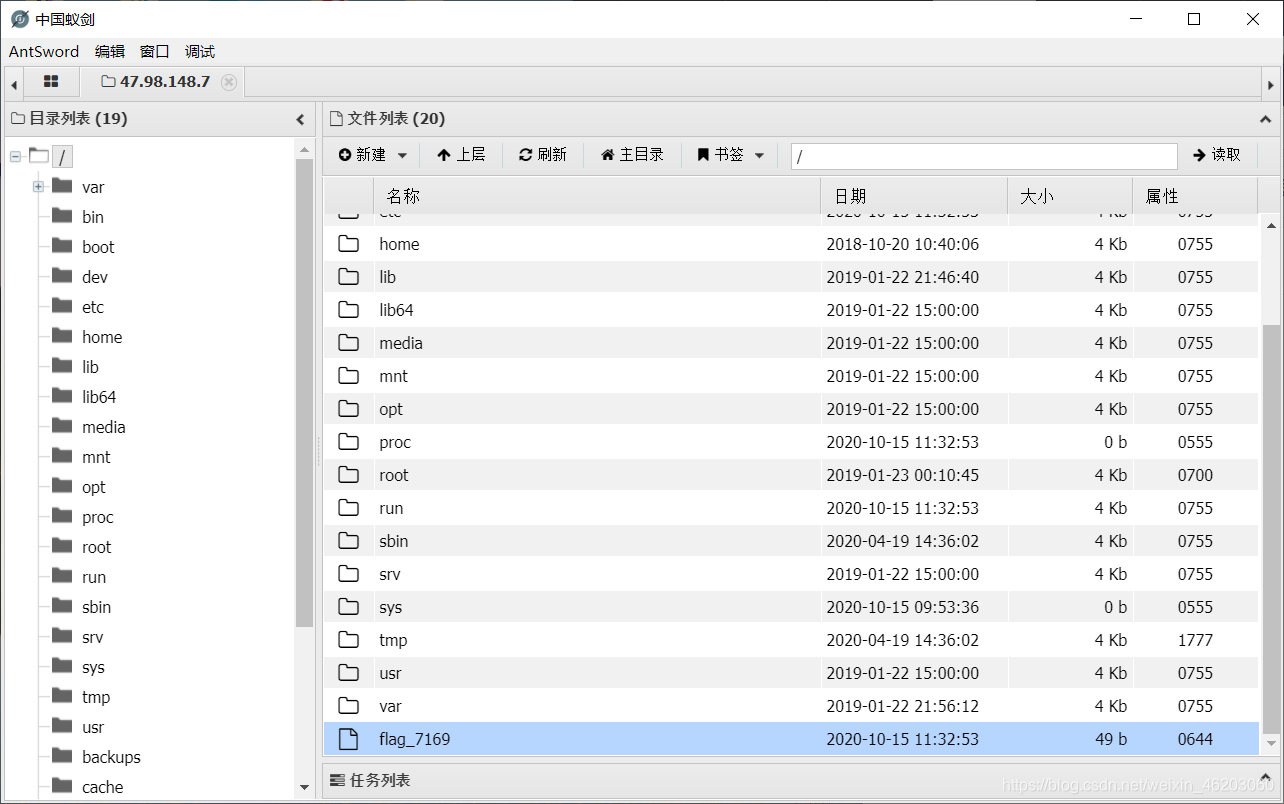This screenshot has width=1284, height=804.
Task: Expand the var folder in tree
Action: tap(38, 187)
